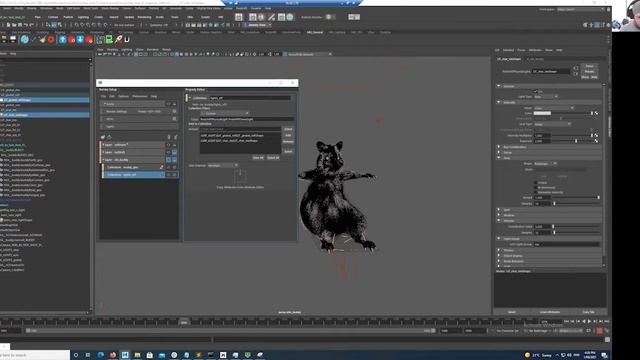Viewport: 640px width, 360px height.
Task: Click the green grid shelf icon
Action: pos(100,39)
